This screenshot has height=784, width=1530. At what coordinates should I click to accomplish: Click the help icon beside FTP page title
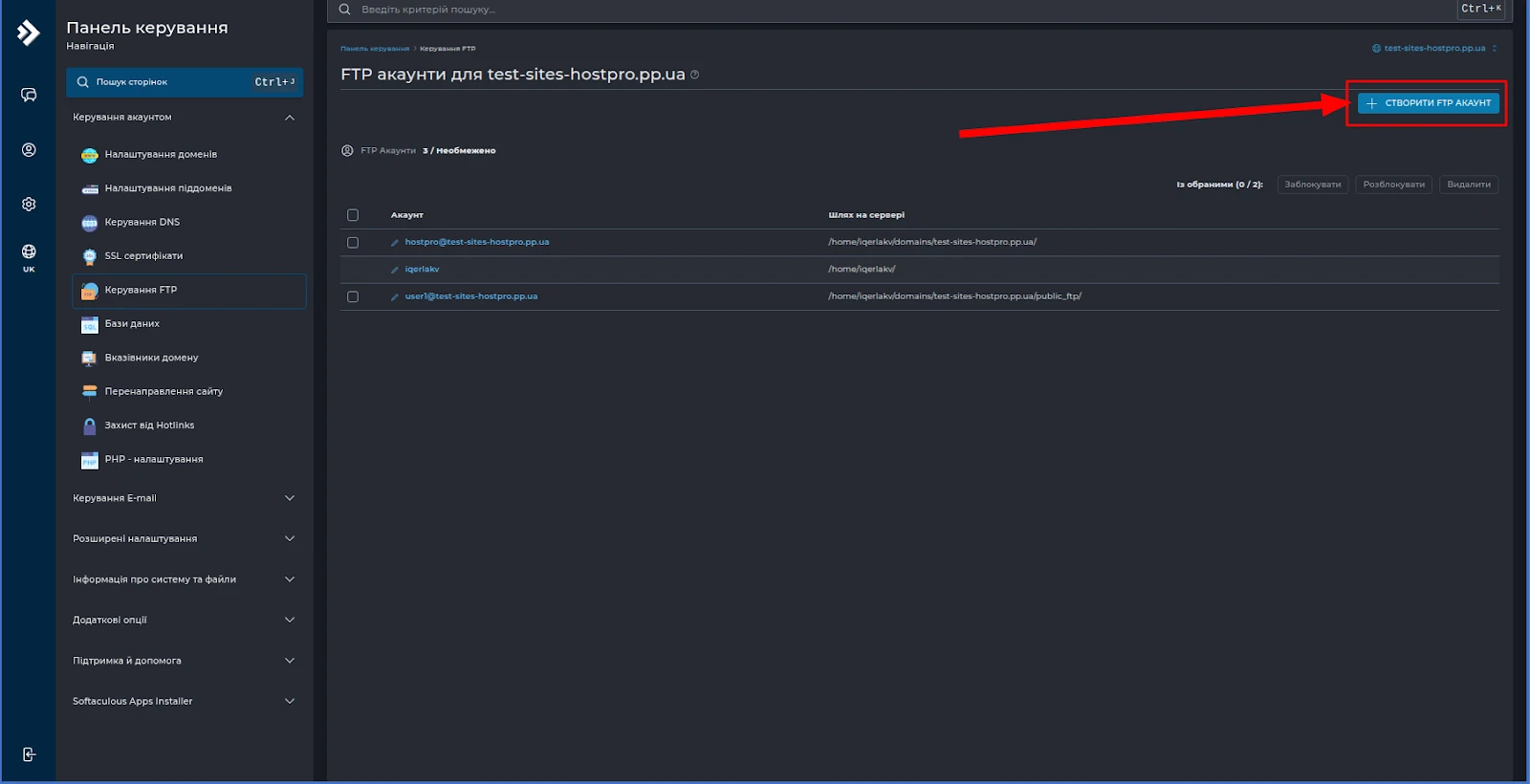[x=694, y=75]
